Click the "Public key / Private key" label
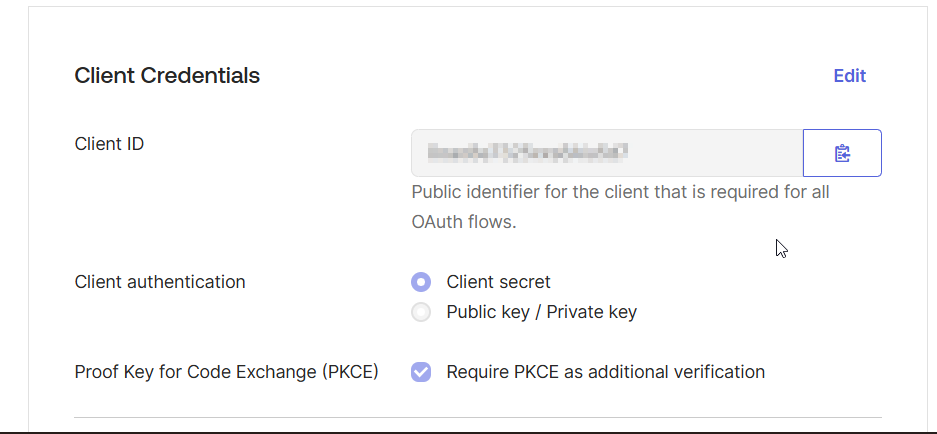 click(541, 312)
